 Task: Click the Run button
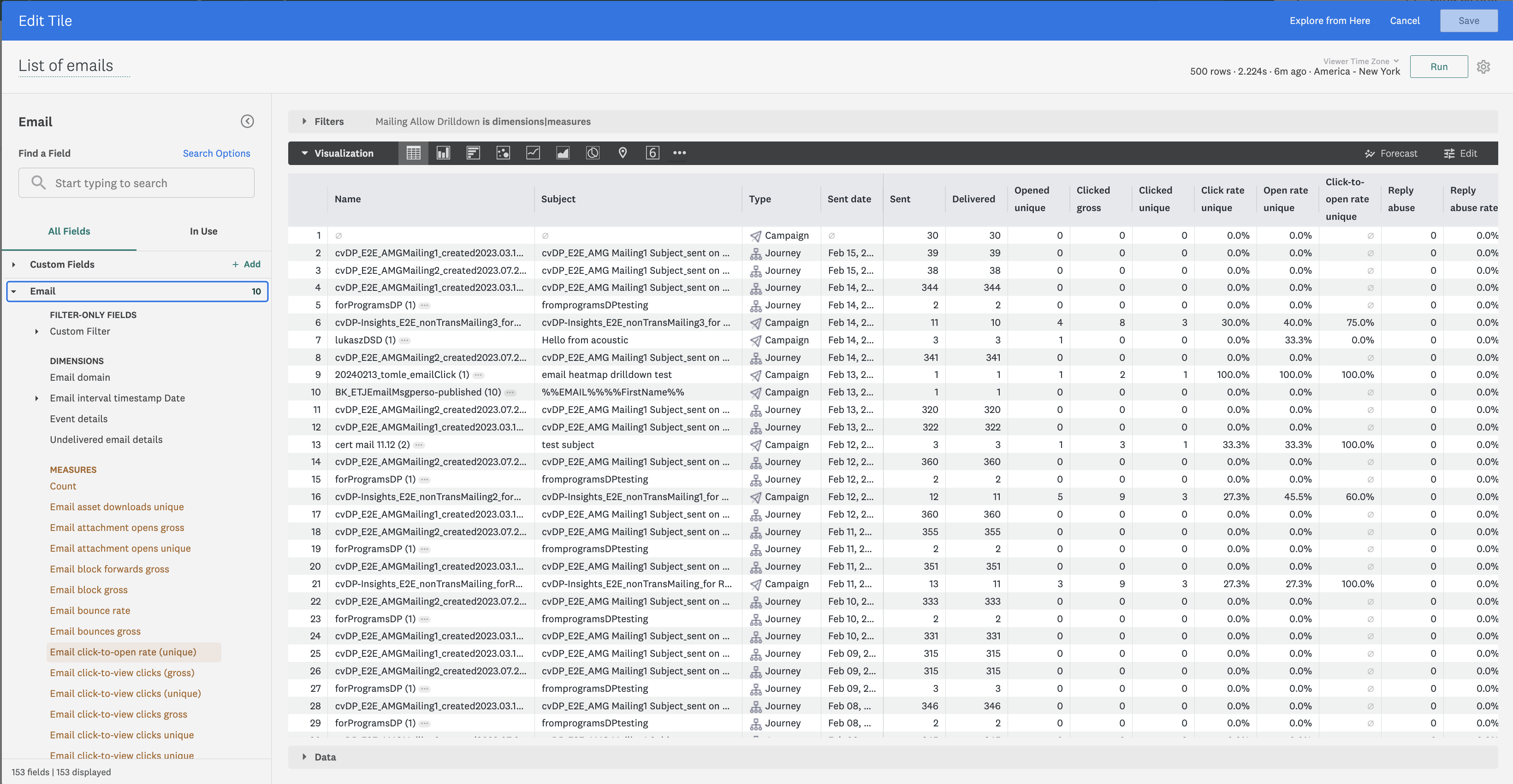pos(1439,66)
